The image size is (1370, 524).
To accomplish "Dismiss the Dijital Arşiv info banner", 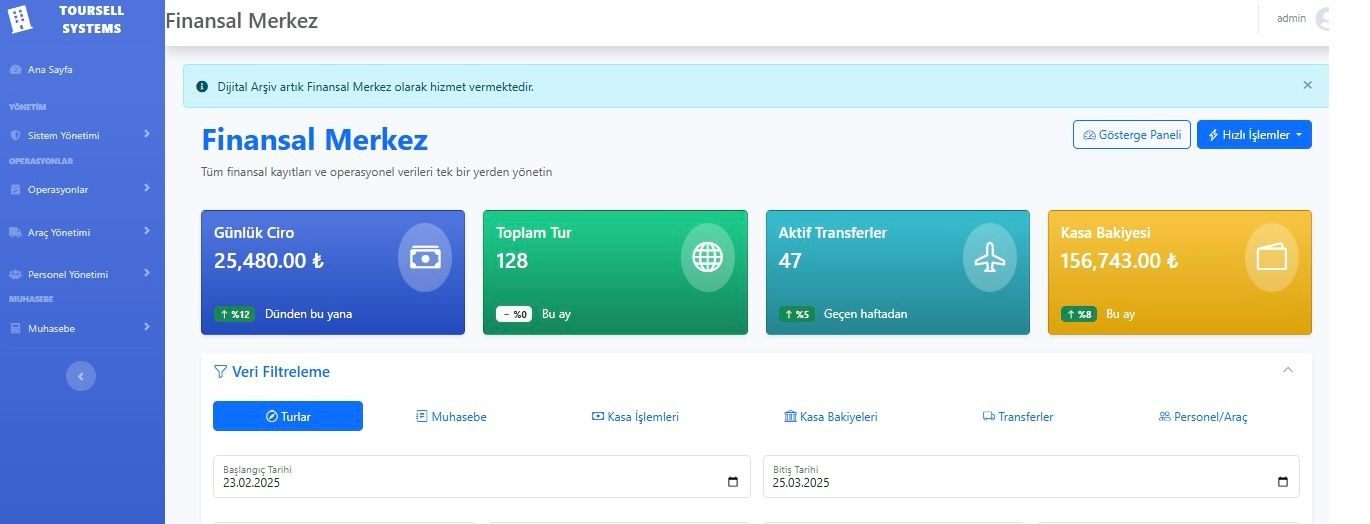I will coord(1307,86).
